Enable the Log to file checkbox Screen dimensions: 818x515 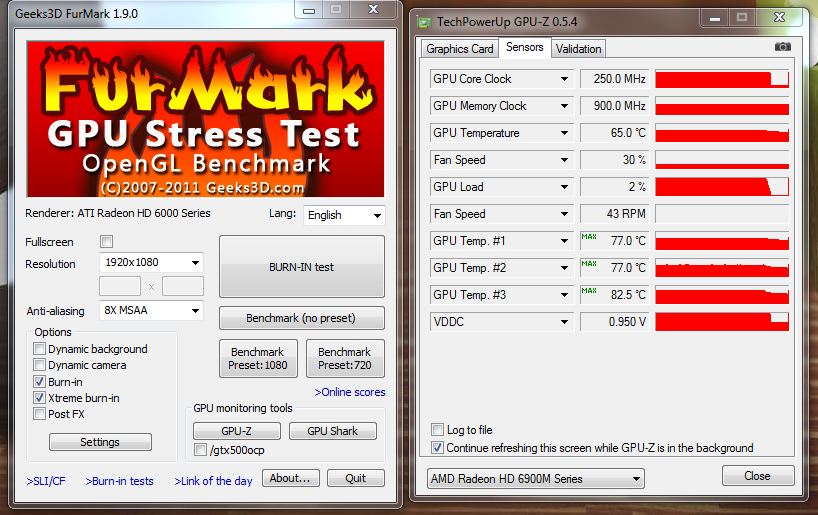(437, 430)
